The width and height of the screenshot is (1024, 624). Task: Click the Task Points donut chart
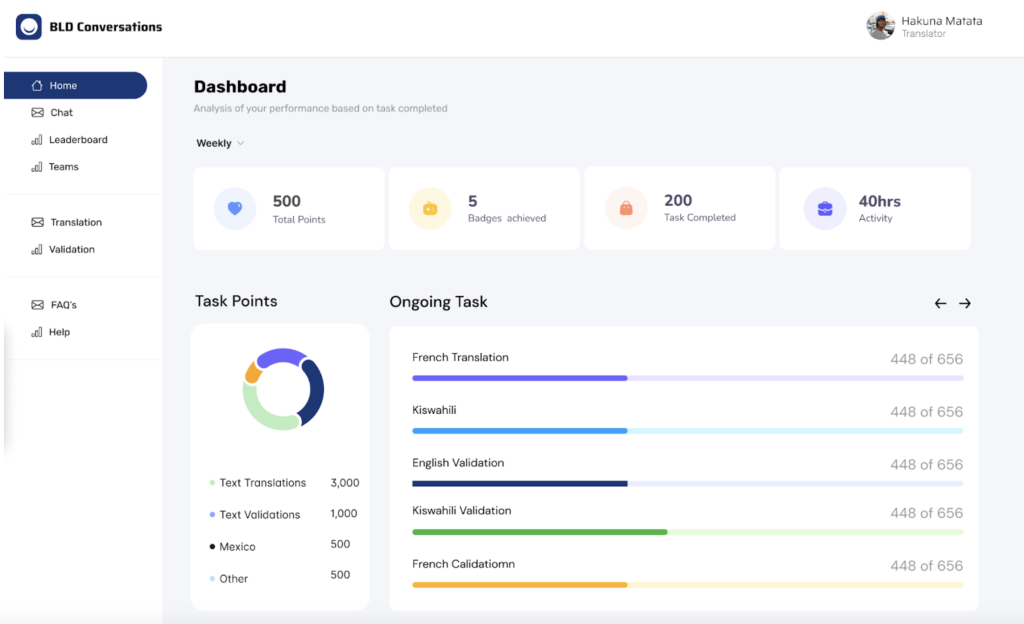[x=283, y=389]
